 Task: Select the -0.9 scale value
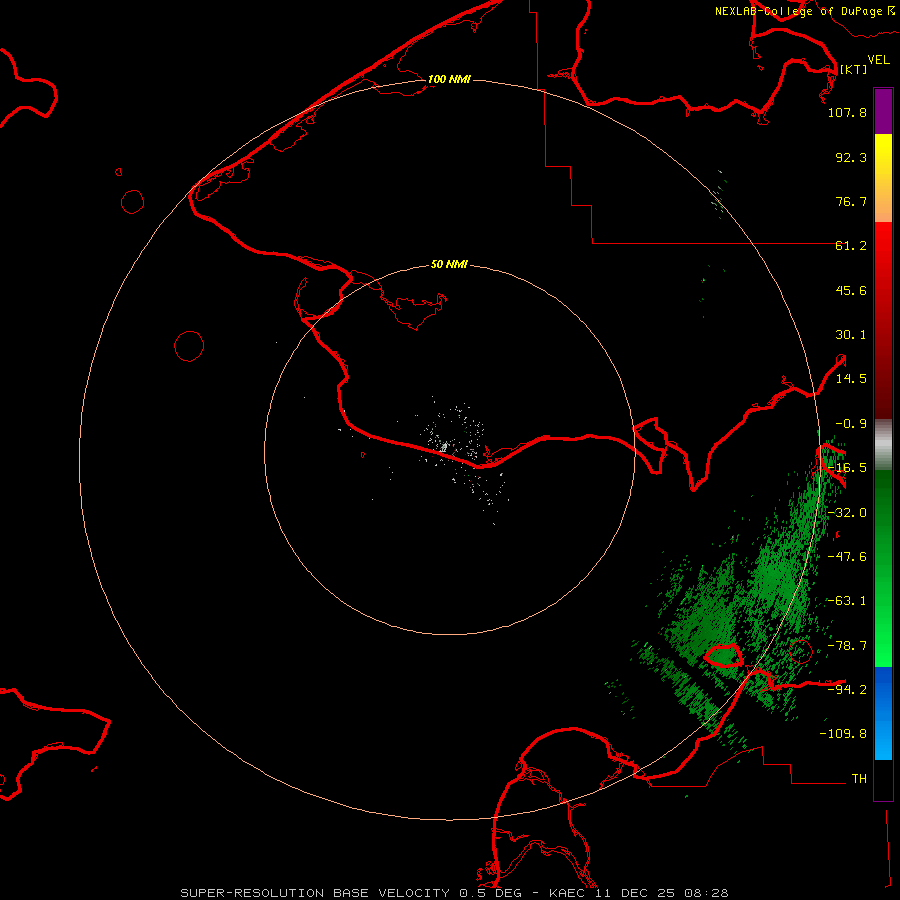click(851, 424)
